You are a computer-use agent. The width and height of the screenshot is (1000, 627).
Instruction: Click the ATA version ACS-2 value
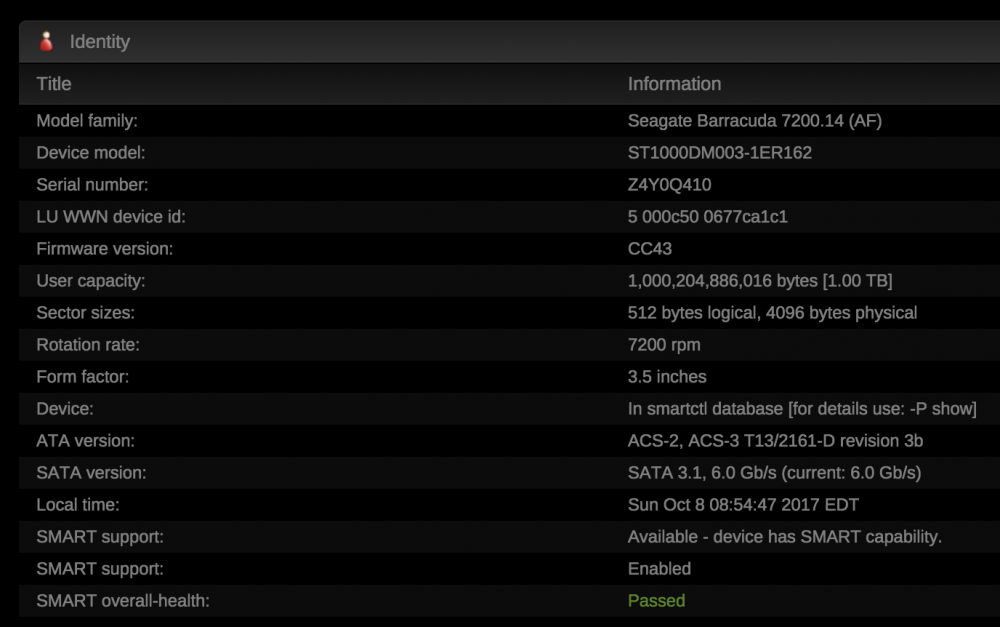pos(775,440)
